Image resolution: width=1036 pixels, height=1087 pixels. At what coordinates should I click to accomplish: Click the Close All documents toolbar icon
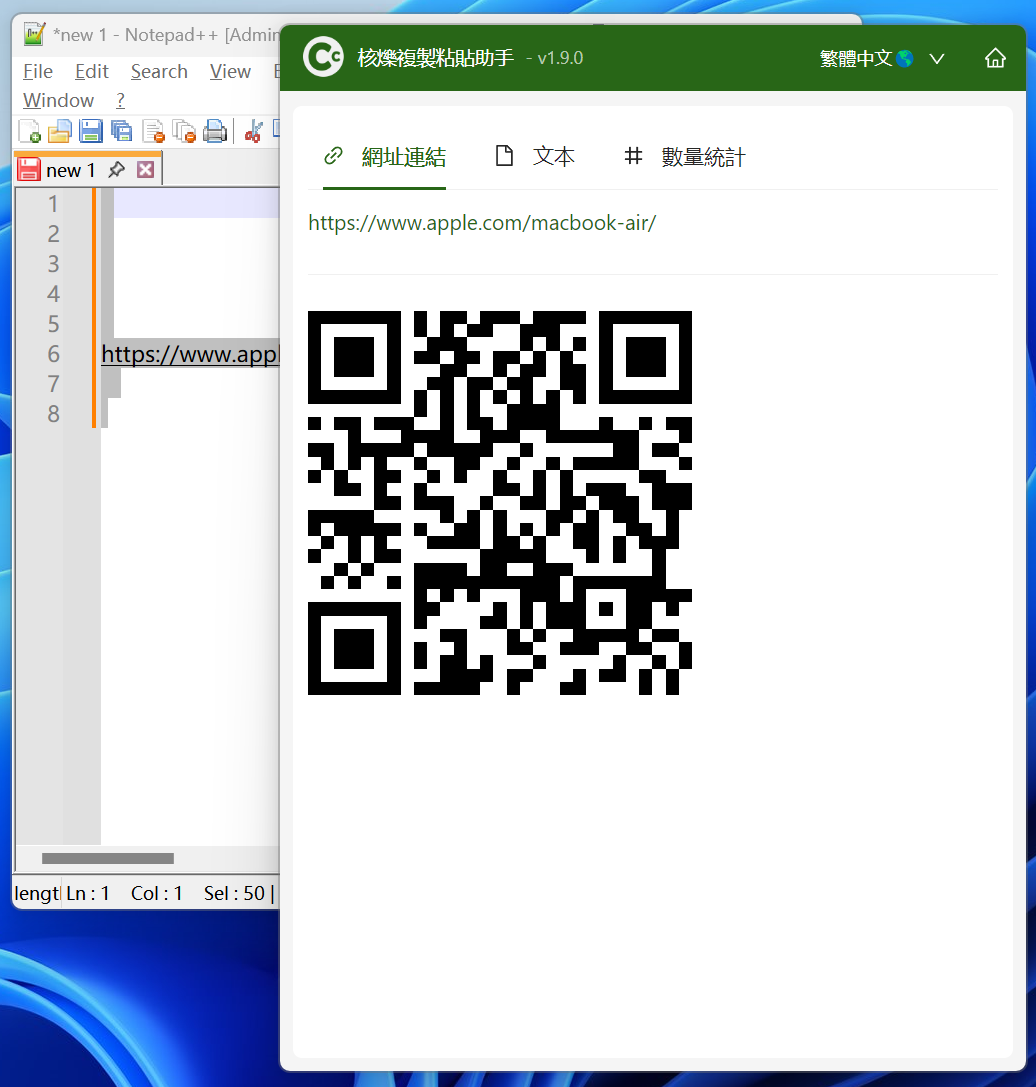click(184, 131)
